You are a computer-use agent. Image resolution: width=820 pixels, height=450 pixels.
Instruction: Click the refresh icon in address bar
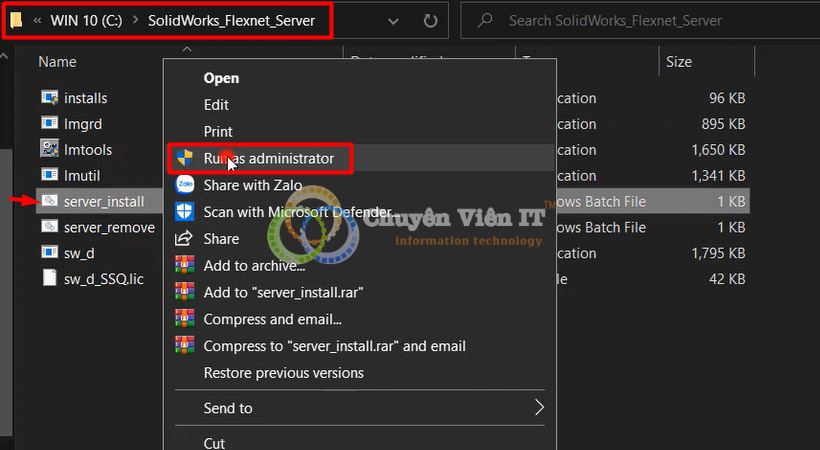point(431,21)
